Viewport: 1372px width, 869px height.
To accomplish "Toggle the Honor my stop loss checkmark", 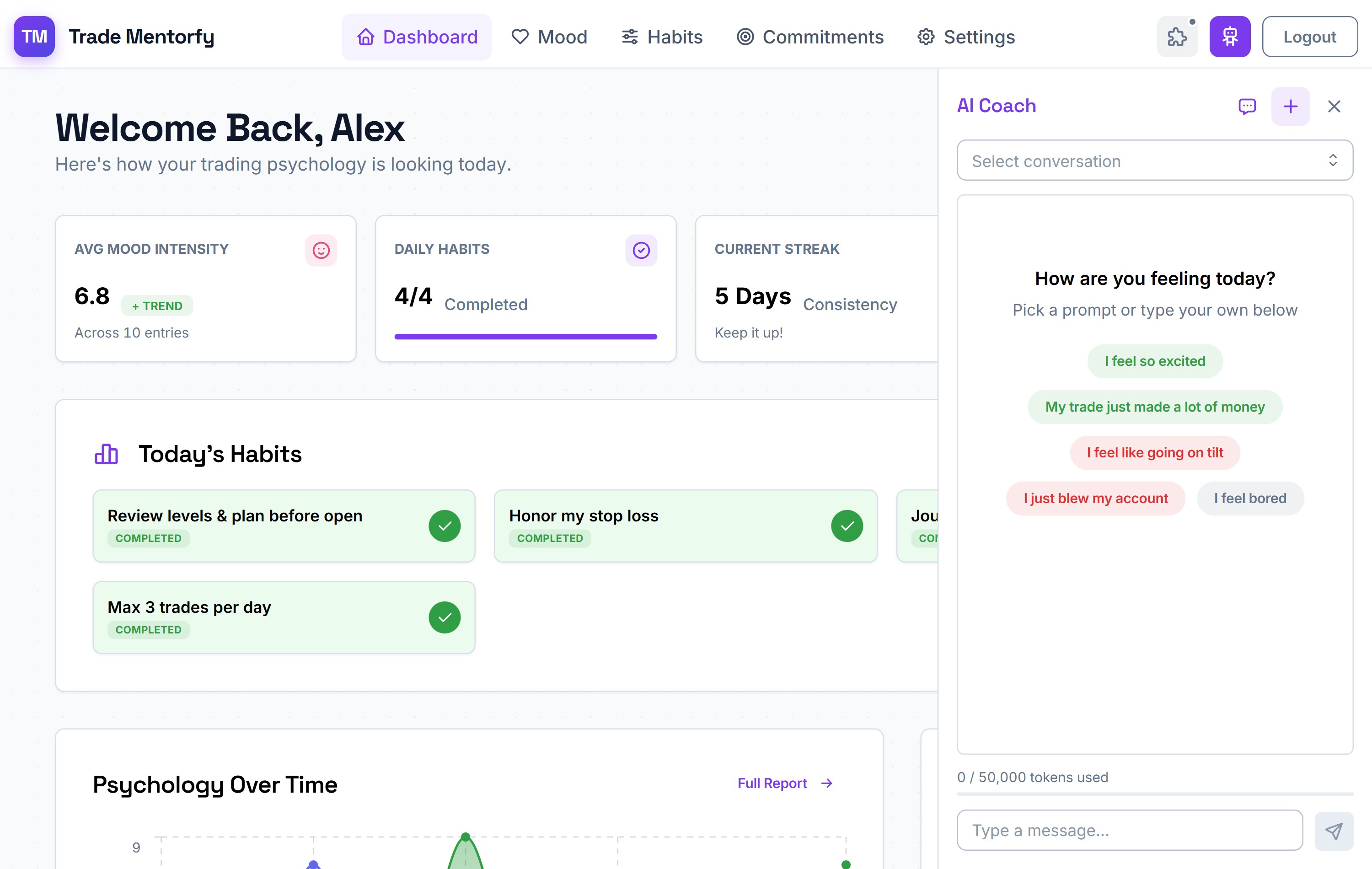I will 847,526.
